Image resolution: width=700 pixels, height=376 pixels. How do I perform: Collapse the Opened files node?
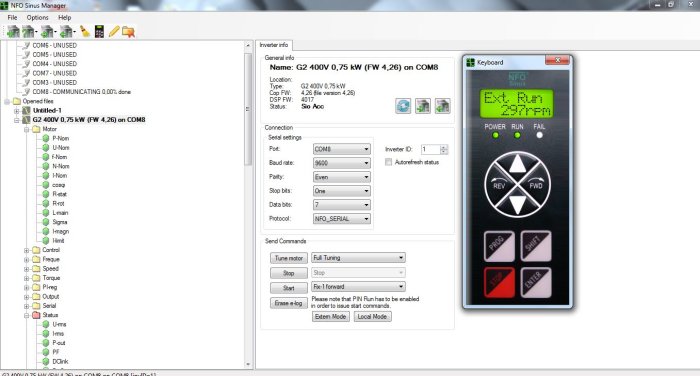(7, 101)
